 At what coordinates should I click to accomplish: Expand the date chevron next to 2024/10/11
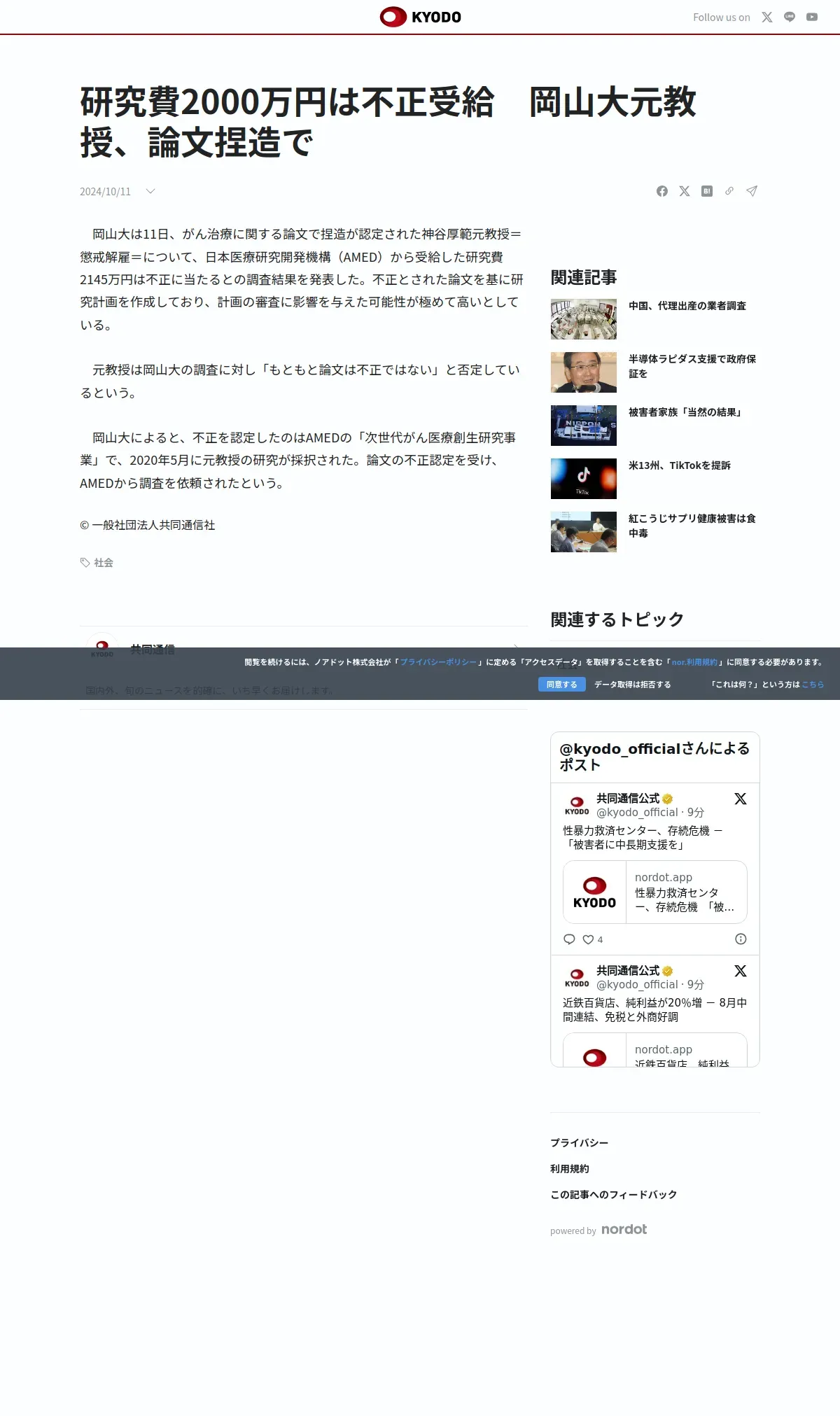coord(150,191)
